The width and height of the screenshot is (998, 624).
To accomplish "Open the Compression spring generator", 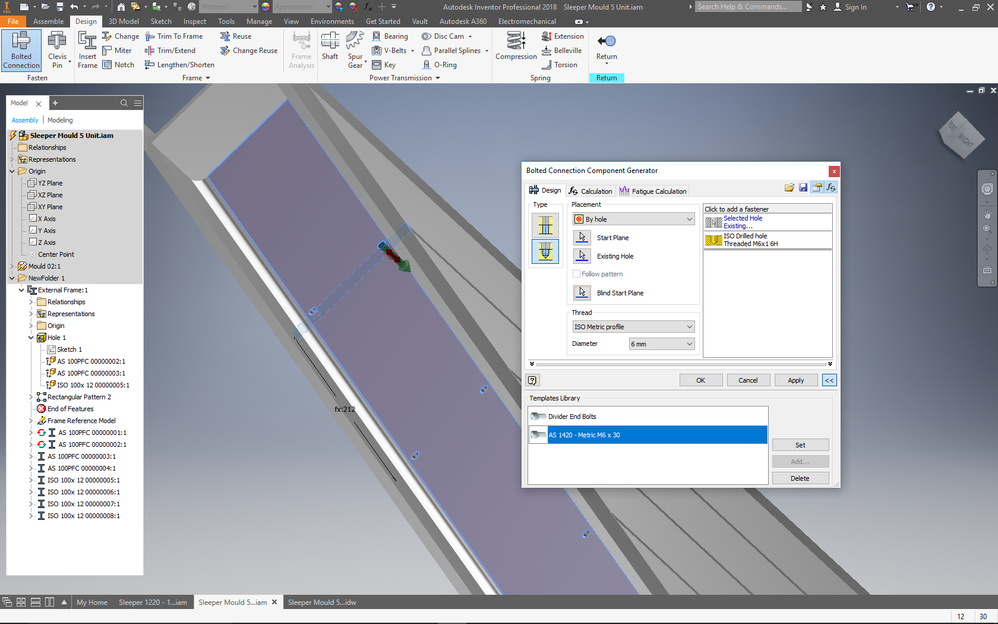I will point(516,46).
